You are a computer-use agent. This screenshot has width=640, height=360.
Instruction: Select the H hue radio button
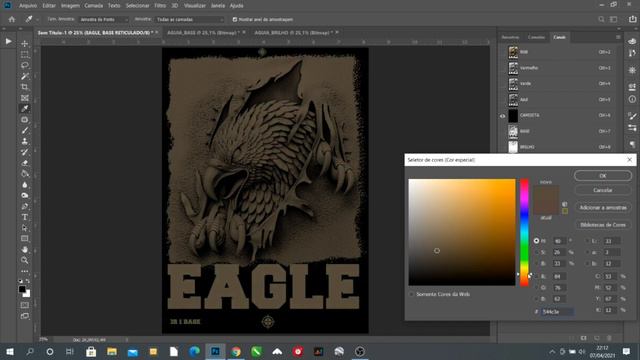536,241
